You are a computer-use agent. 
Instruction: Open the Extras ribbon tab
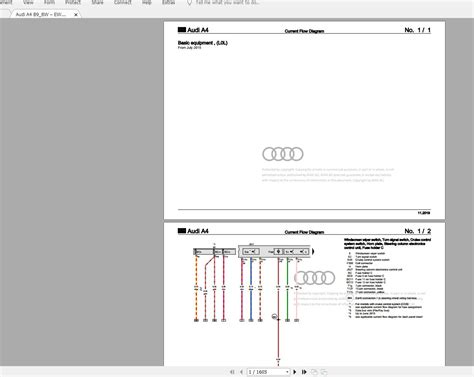tap(168, 2)
